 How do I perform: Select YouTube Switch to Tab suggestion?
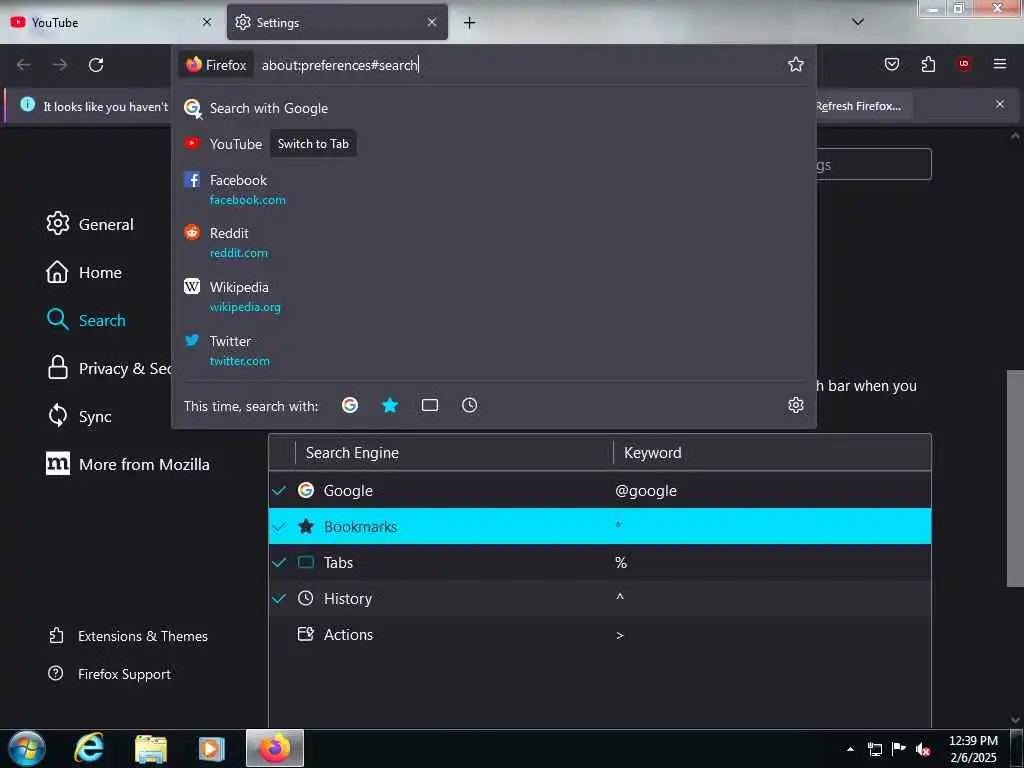[x=494, y=144]
